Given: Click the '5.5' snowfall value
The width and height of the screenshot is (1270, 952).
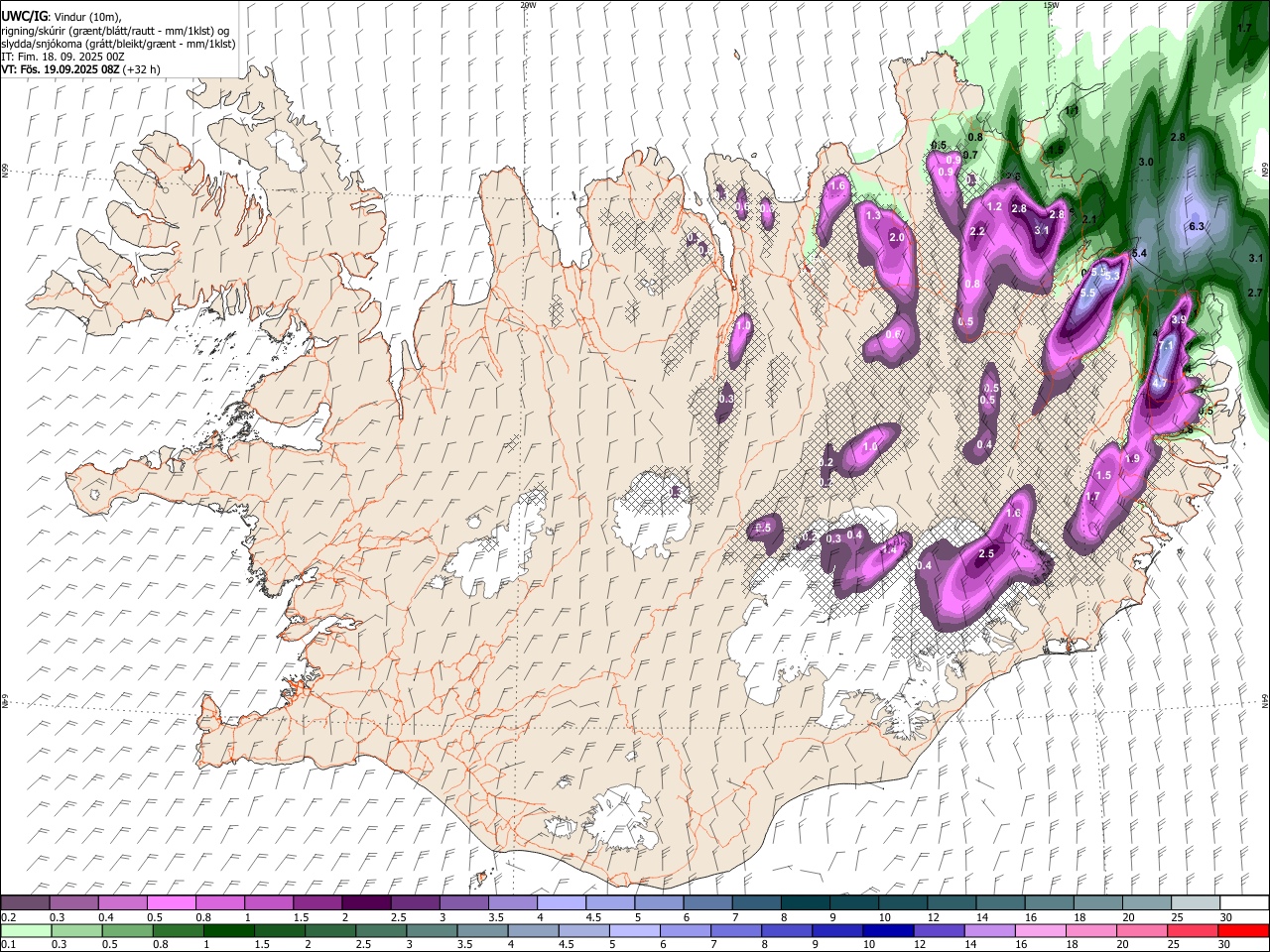Looking at the screenshot, I should coord(1086,294).
